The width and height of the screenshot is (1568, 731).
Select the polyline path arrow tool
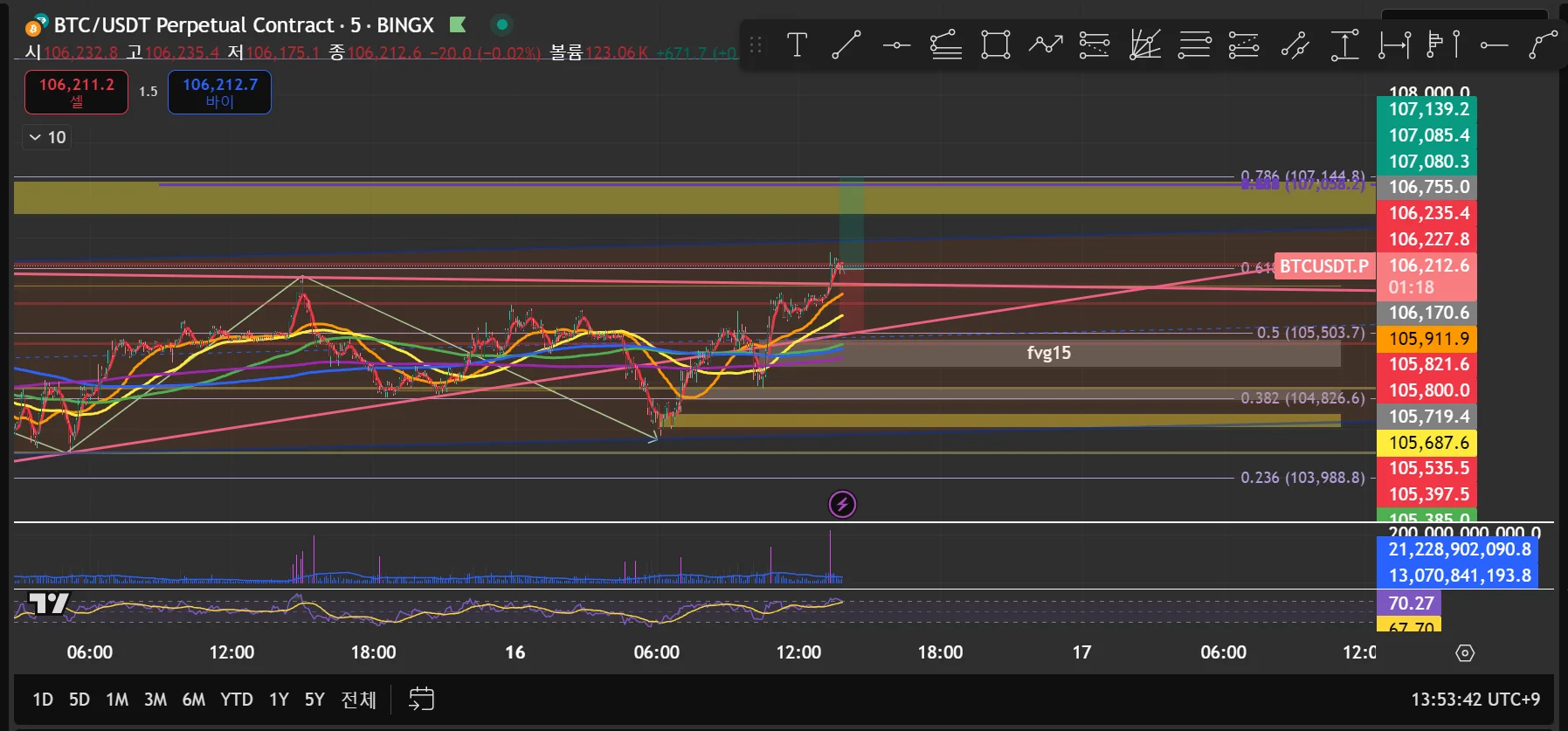1045,45
